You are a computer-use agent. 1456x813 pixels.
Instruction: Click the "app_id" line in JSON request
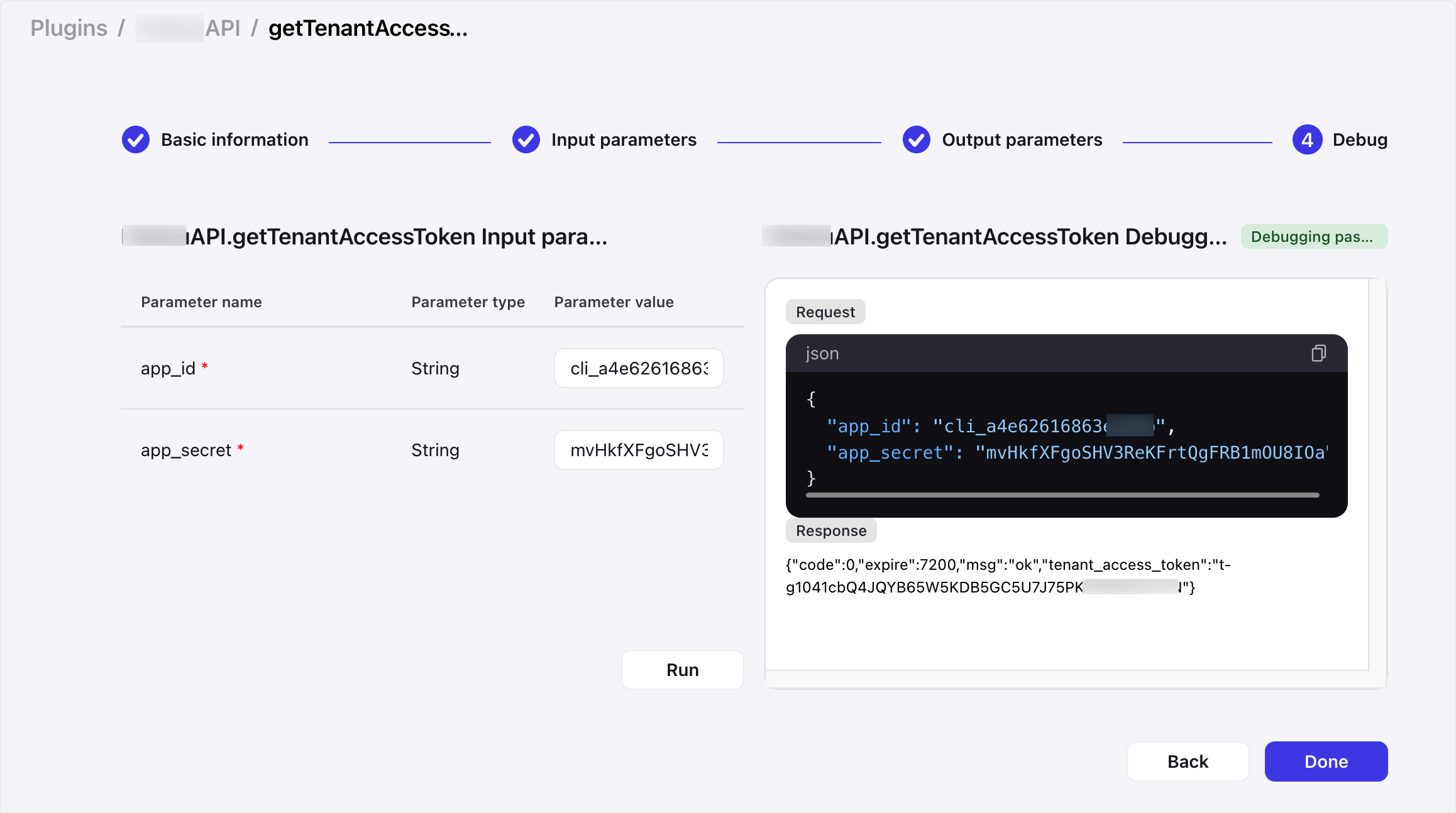(x=1000, y=426)
